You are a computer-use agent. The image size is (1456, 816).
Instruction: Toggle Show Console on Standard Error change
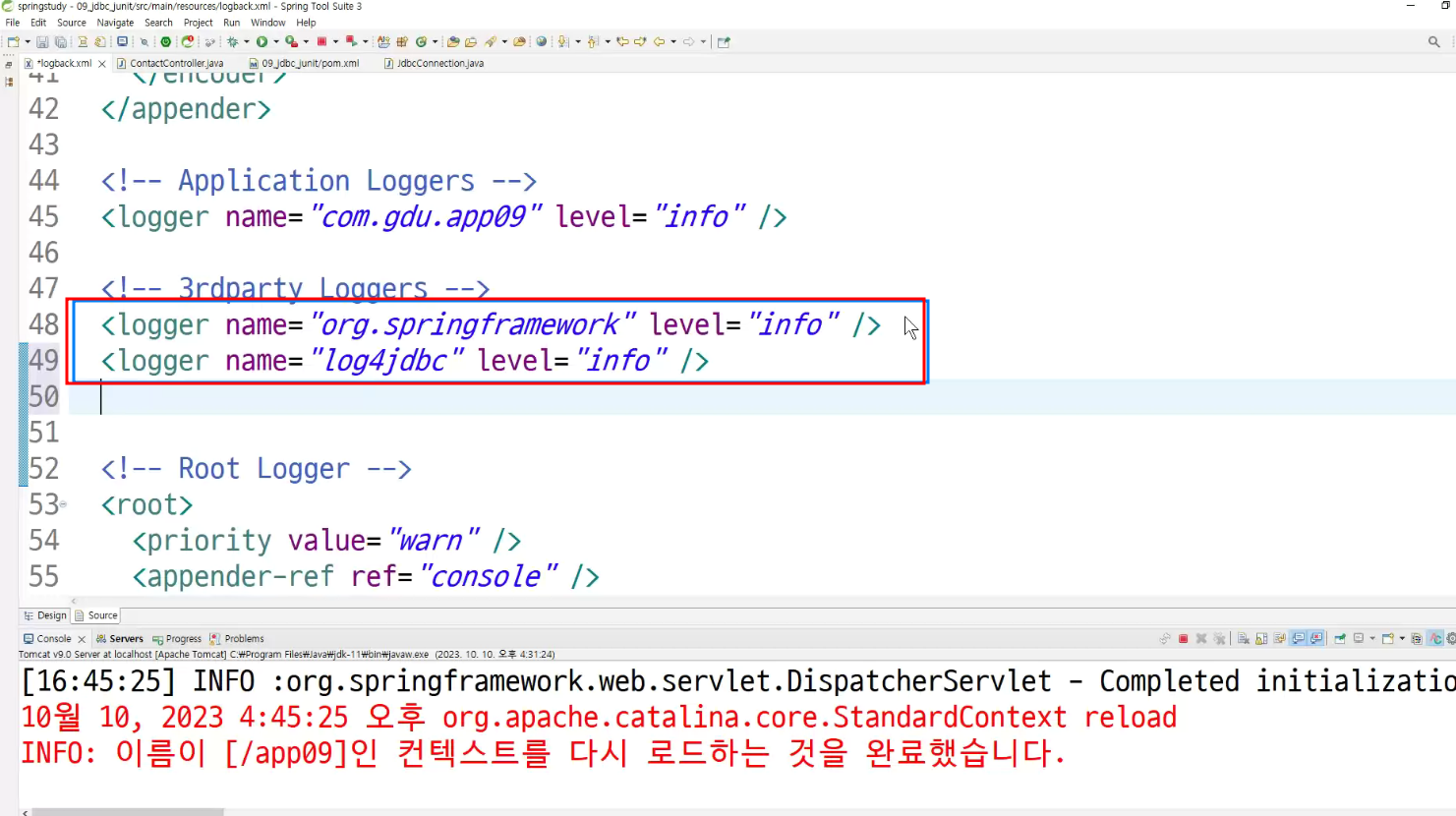tap(1316, 638)
